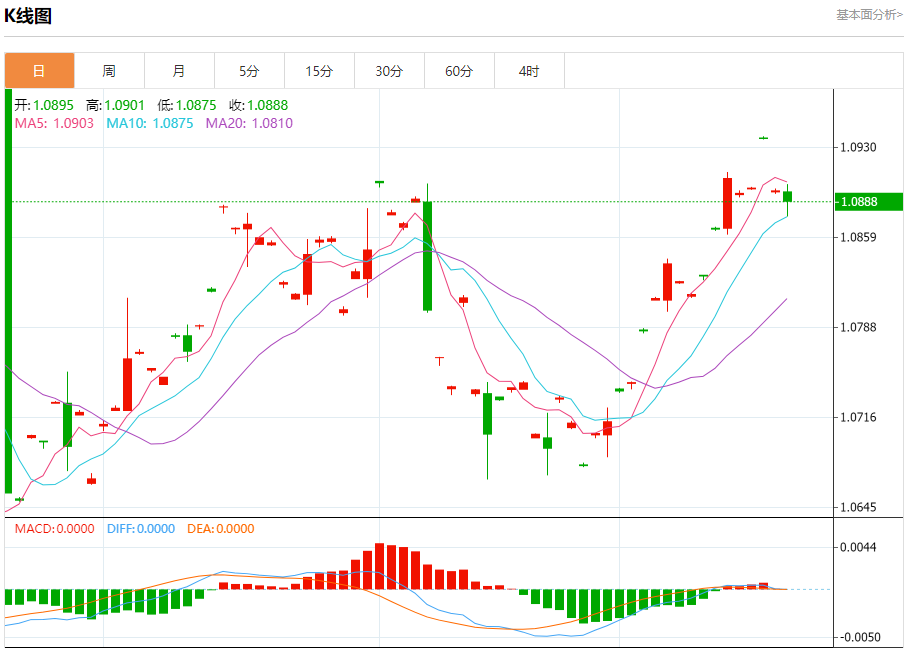Image resolution: width=911 pixels, height=648 pixels.
Task: Click the DIFF value label
Action: tap(141, 529)
